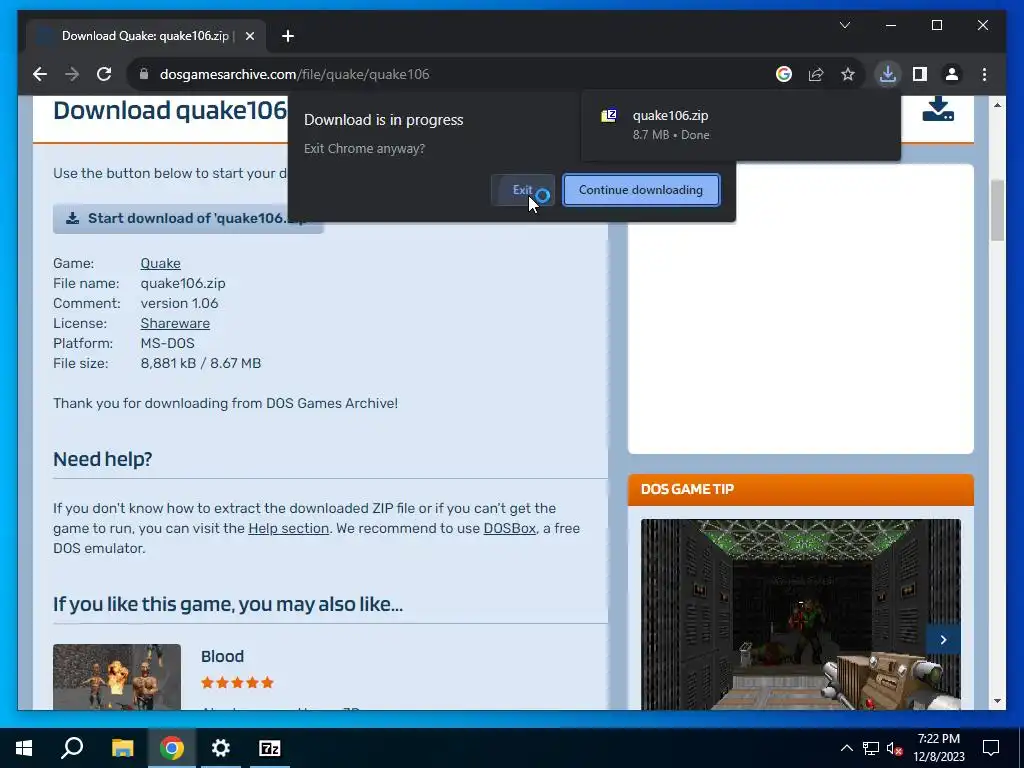Click Exit in download dialog
Screen dimensions: 1024x768
(522, 190)
